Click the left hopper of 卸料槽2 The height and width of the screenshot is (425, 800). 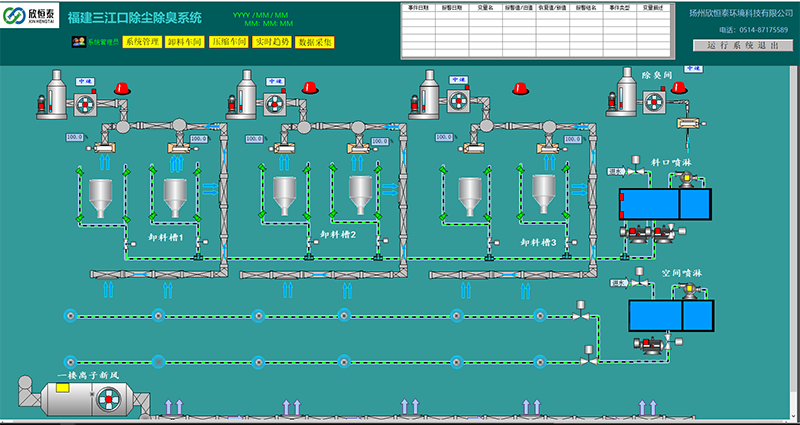284,196
